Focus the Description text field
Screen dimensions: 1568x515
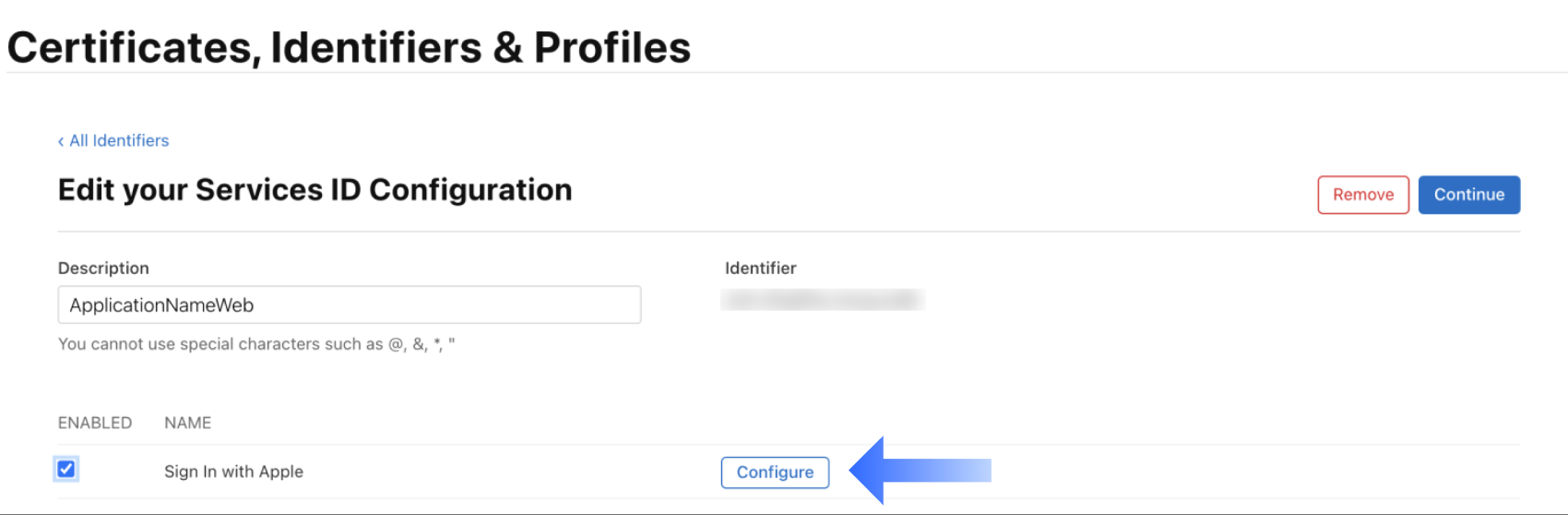(x=349, y=305)
